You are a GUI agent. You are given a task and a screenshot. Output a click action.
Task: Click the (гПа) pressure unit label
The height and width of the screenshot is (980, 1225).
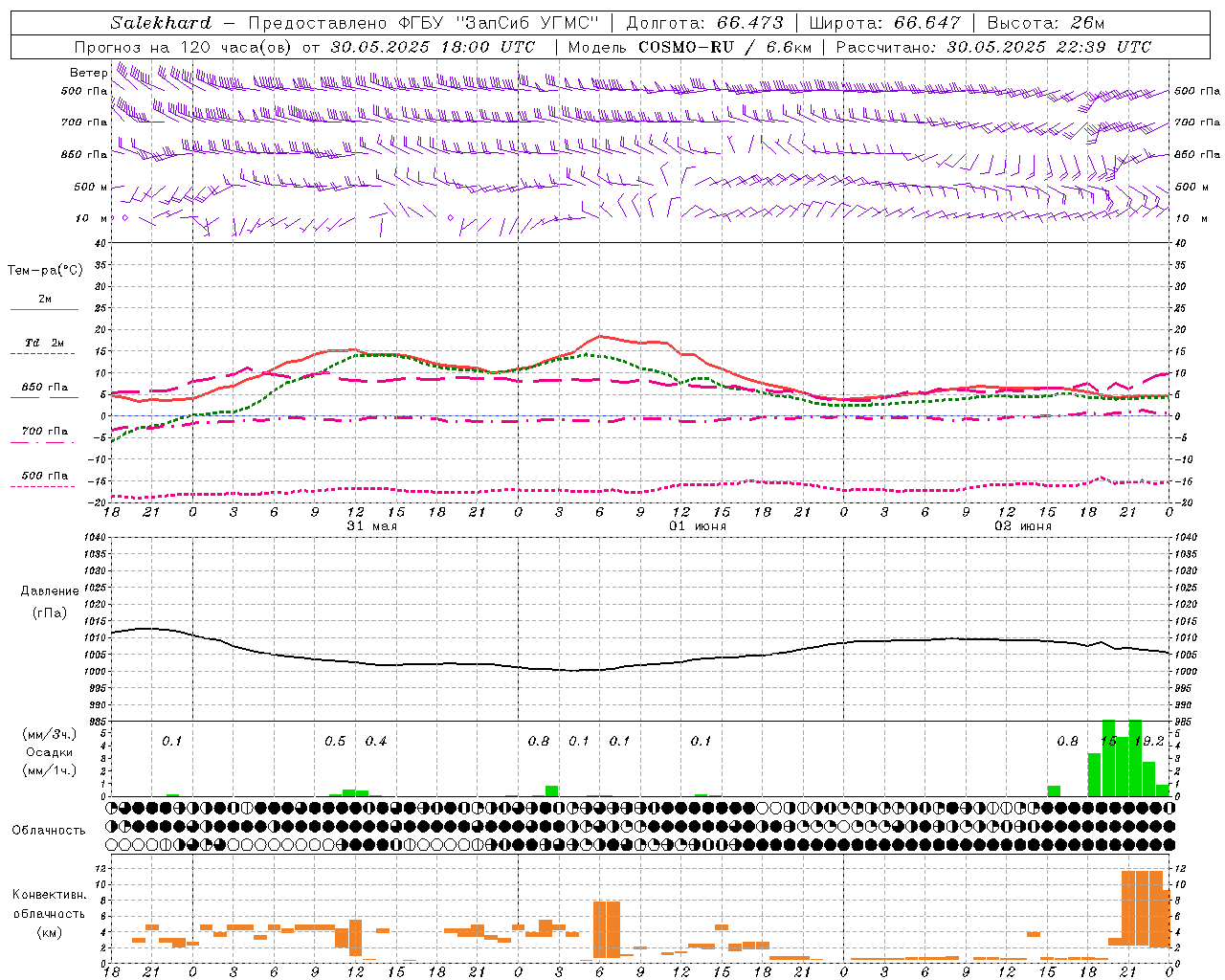48,612
